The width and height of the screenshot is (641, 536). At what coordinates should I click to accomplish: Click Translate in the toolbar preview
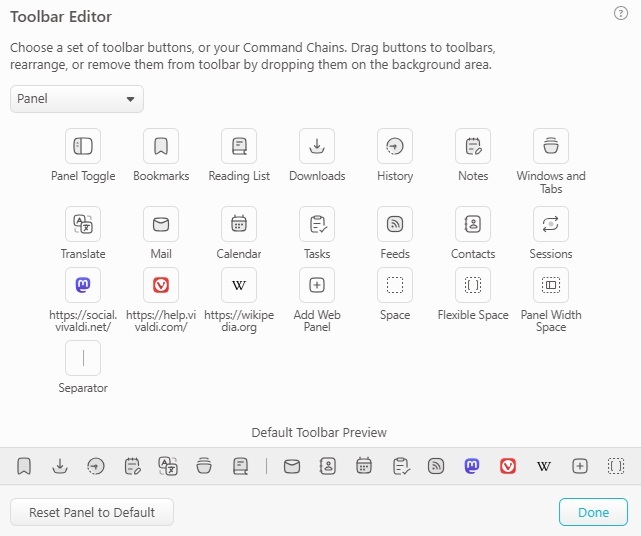[x=168, y=466]
